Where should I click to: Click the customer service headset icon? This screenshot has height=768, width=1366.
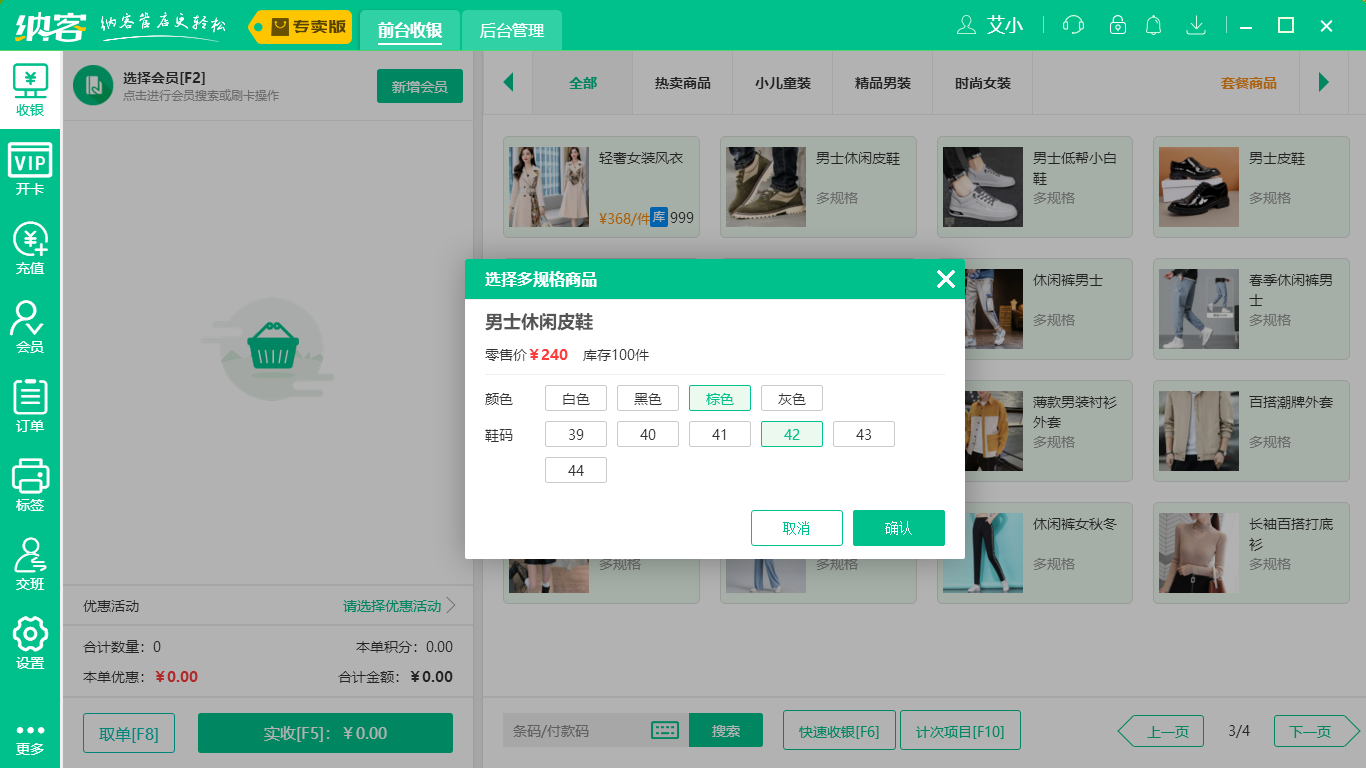1073,25
